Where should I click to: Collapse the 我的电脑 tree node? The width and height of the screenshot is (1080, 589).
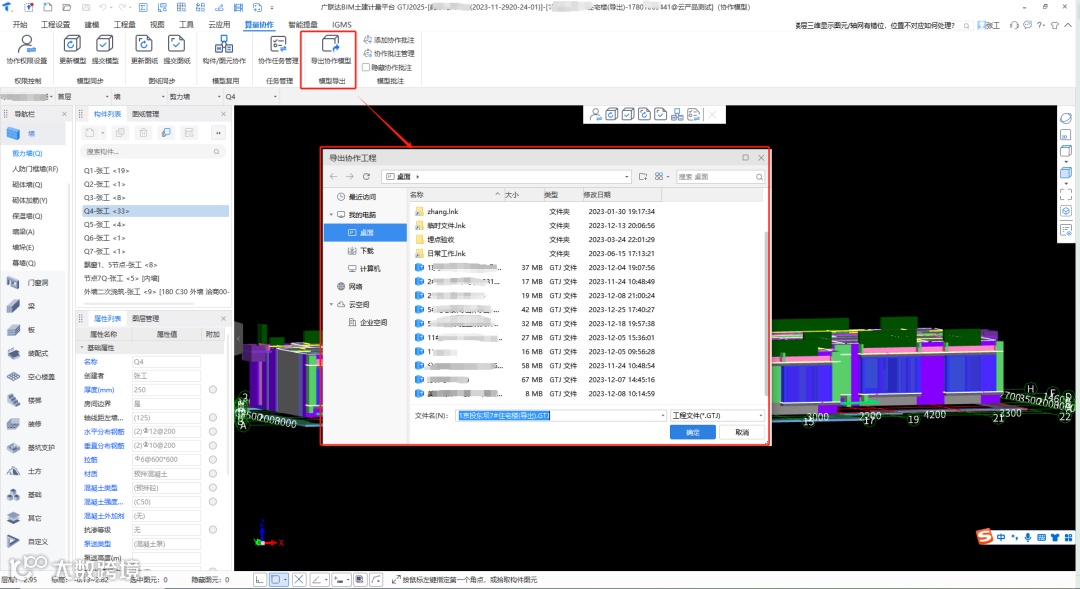(331, 215)
